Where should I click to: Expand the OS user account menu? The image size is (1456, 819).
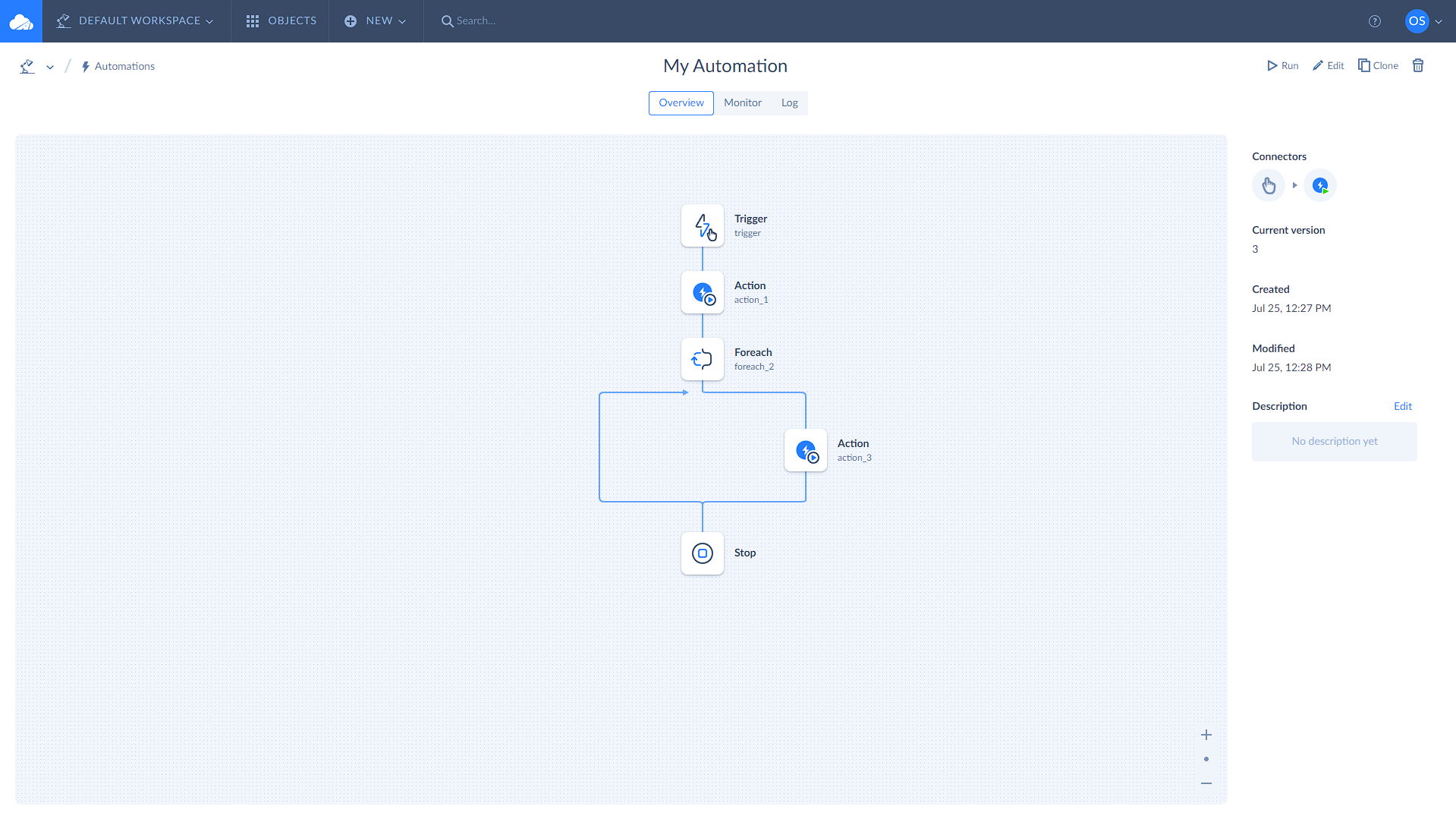1423,21
